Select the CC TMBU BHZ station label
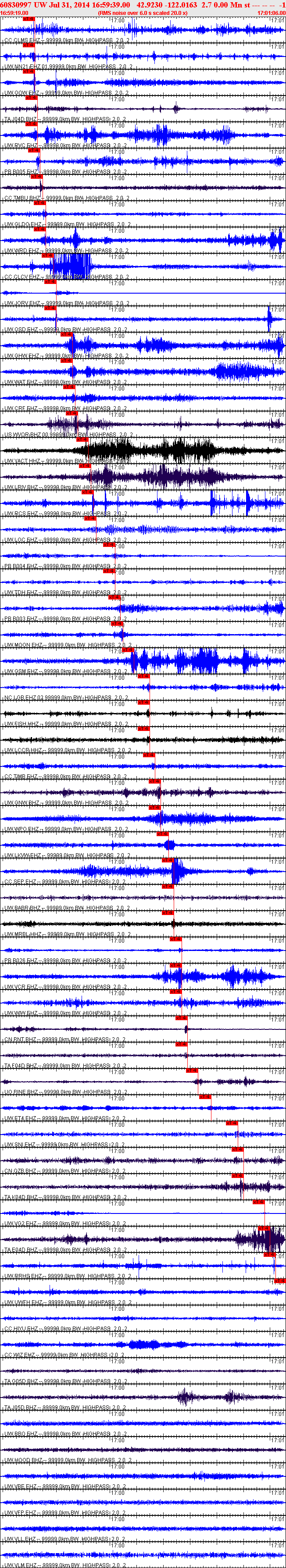 (67, 198)
